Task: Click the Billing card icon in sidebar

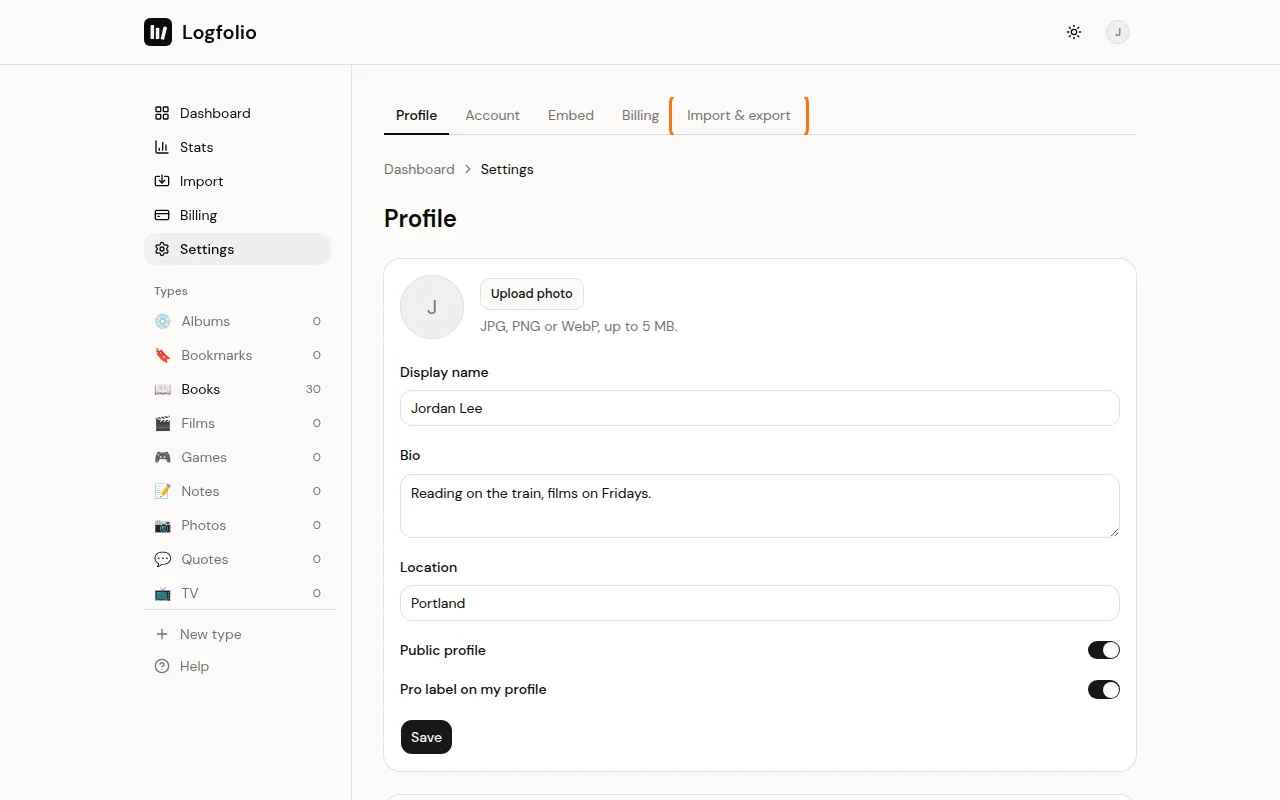Action: (x=162, y=215)
